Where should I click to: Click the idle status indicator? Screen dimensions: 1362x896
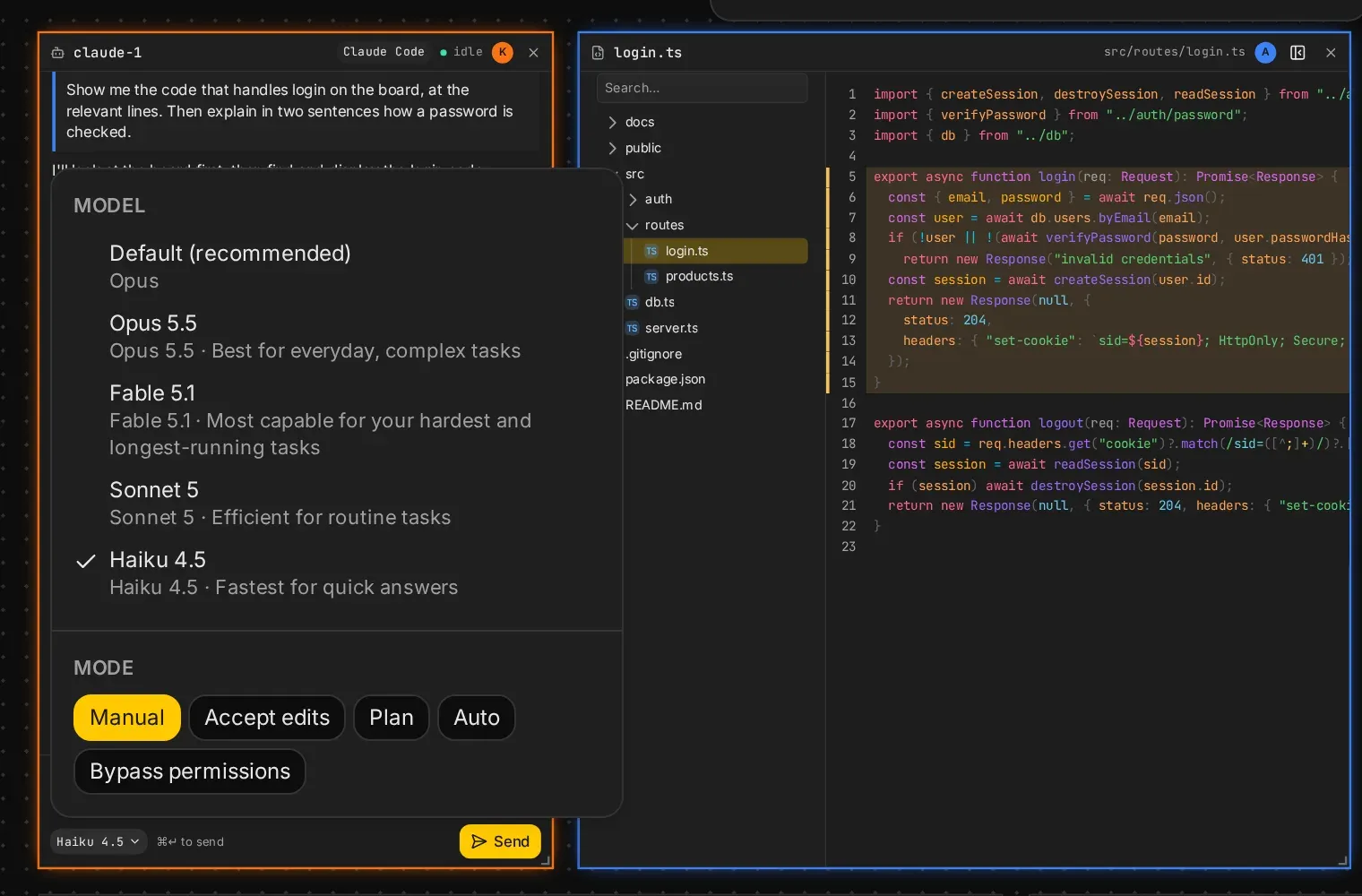click(461, 52)
